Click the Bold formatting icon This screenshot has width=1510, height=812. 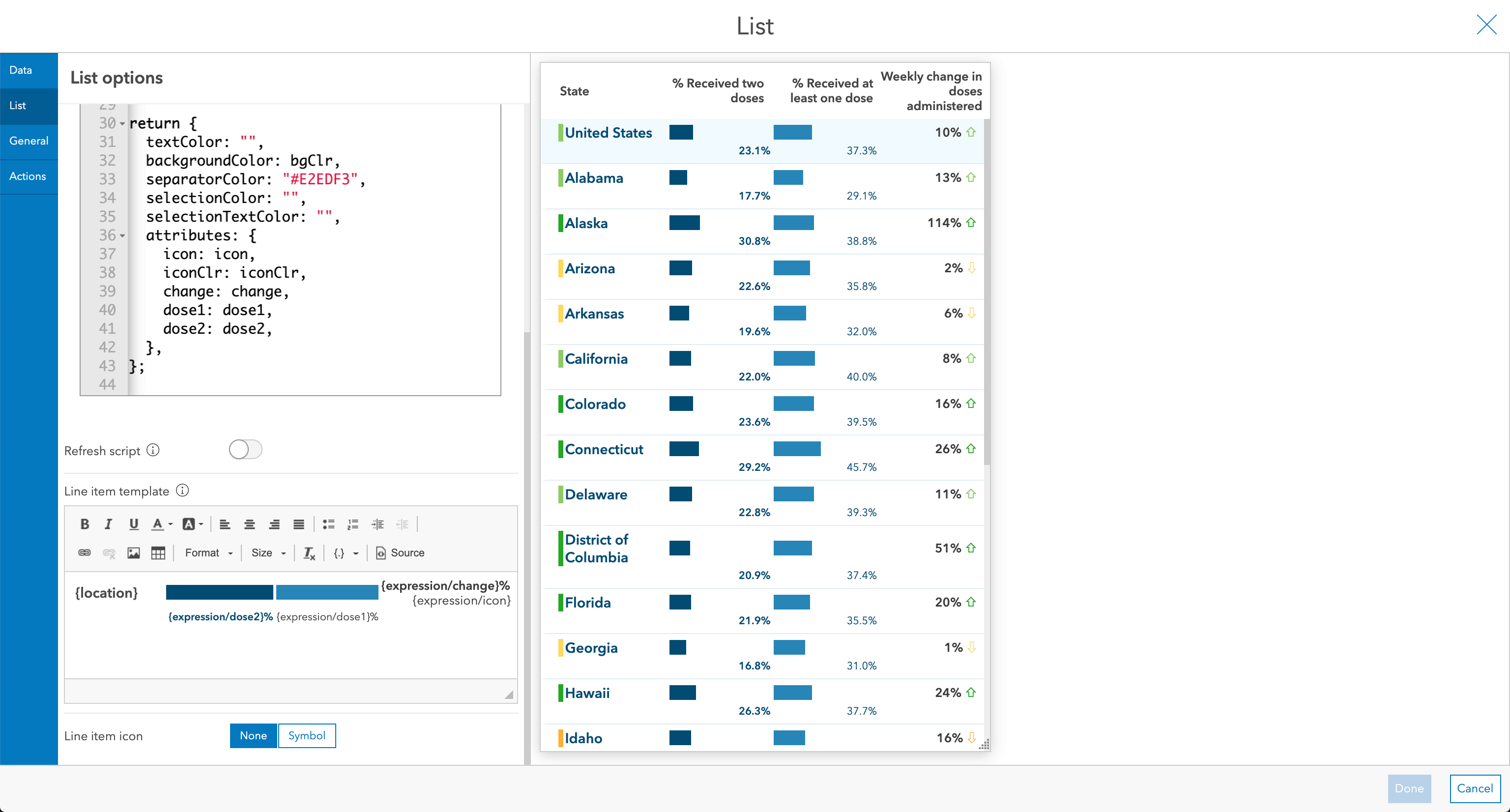[85, 523]
